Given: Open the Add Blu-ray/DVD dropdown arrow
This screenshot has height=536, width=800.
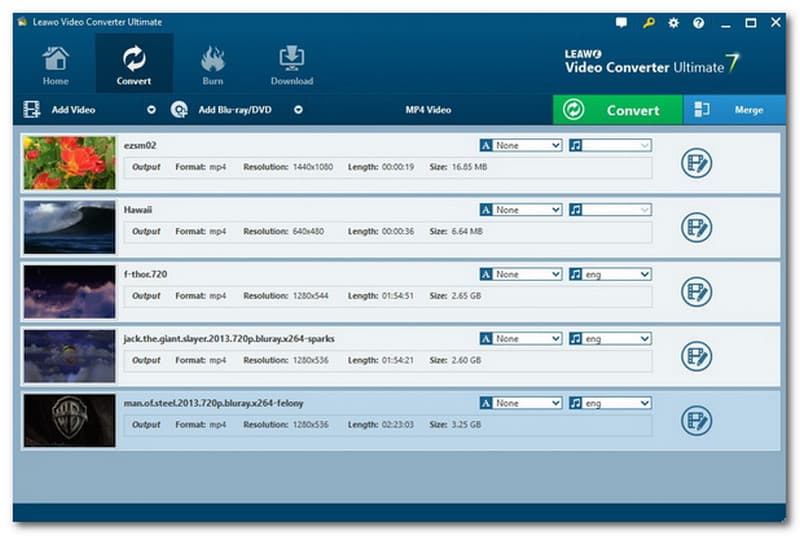Looking at the screenshot, I should pos(298,110).
